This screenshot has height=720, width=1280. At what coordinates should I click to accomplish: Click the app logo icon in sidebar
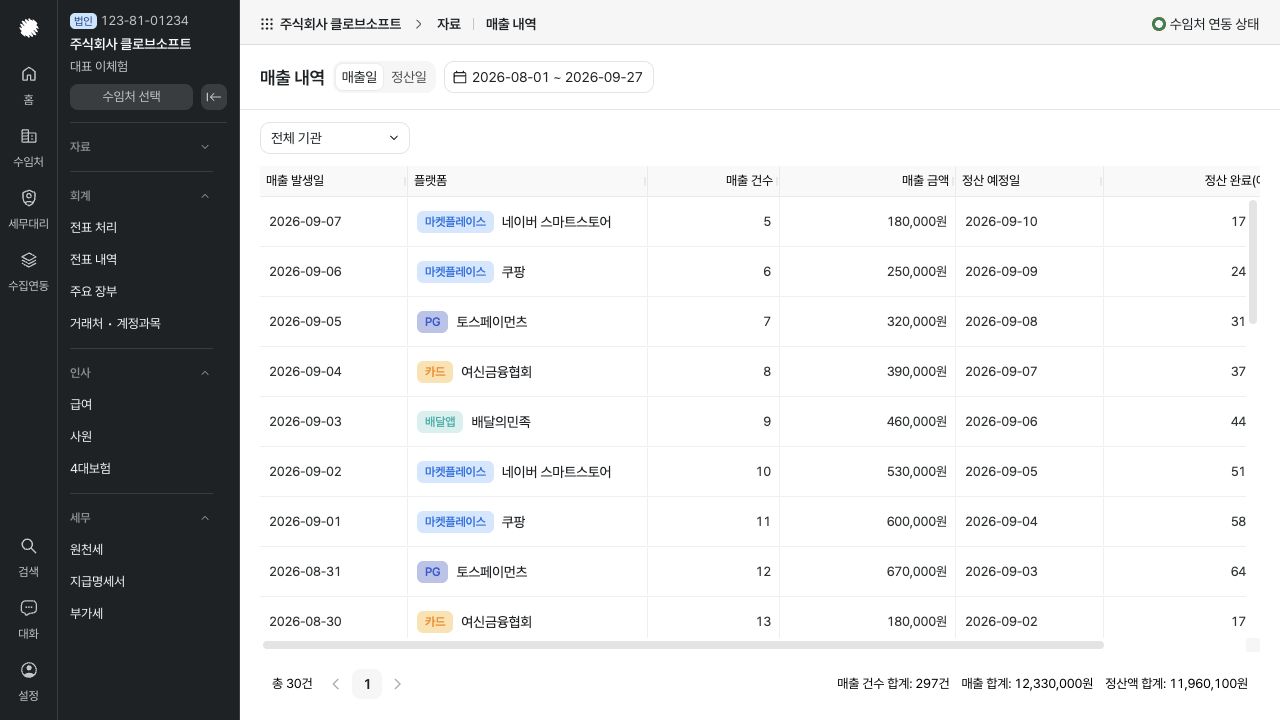[29, 28]
